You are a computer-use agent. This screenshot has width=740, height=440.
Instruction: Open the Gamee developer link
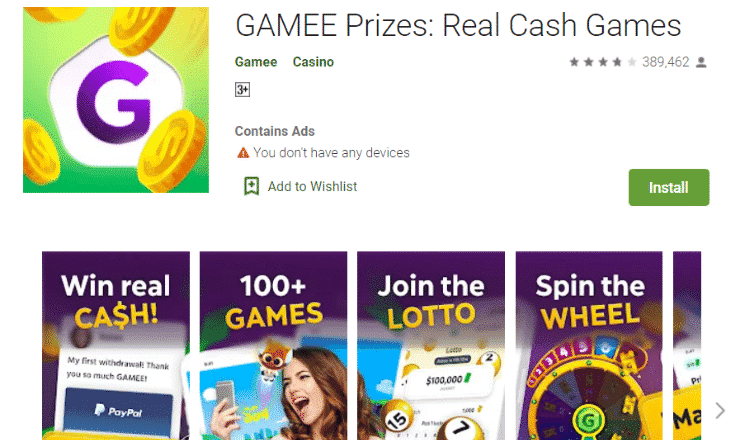256,62
